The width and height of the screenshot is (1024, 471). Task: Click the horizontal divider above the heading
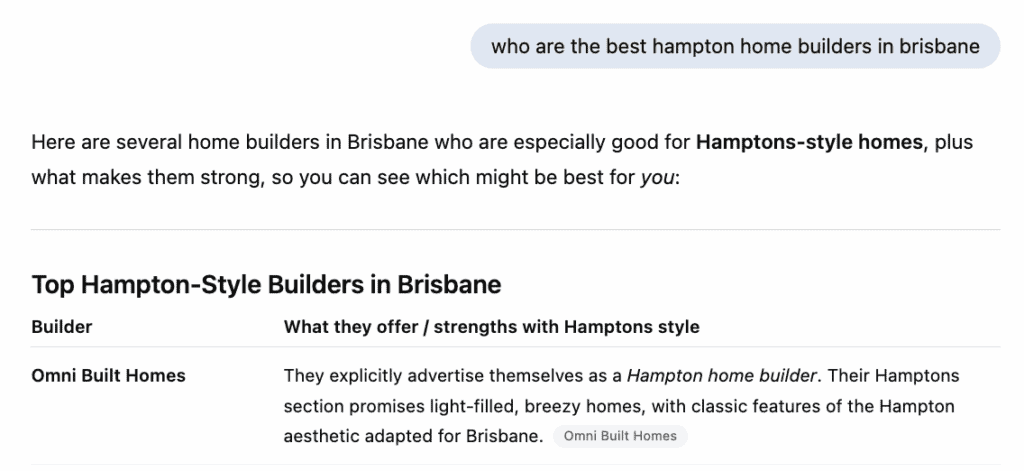pyautogui.click(x=515, y=230)
